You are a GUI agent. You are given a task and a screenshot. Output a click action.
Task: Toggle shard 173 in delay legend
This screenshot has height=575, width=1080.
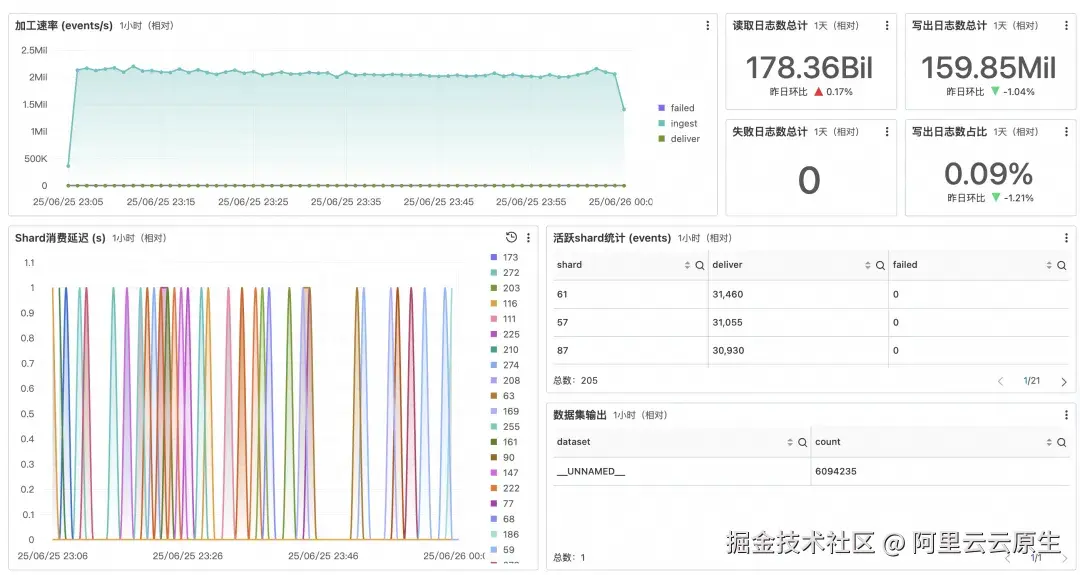point(504,257)
